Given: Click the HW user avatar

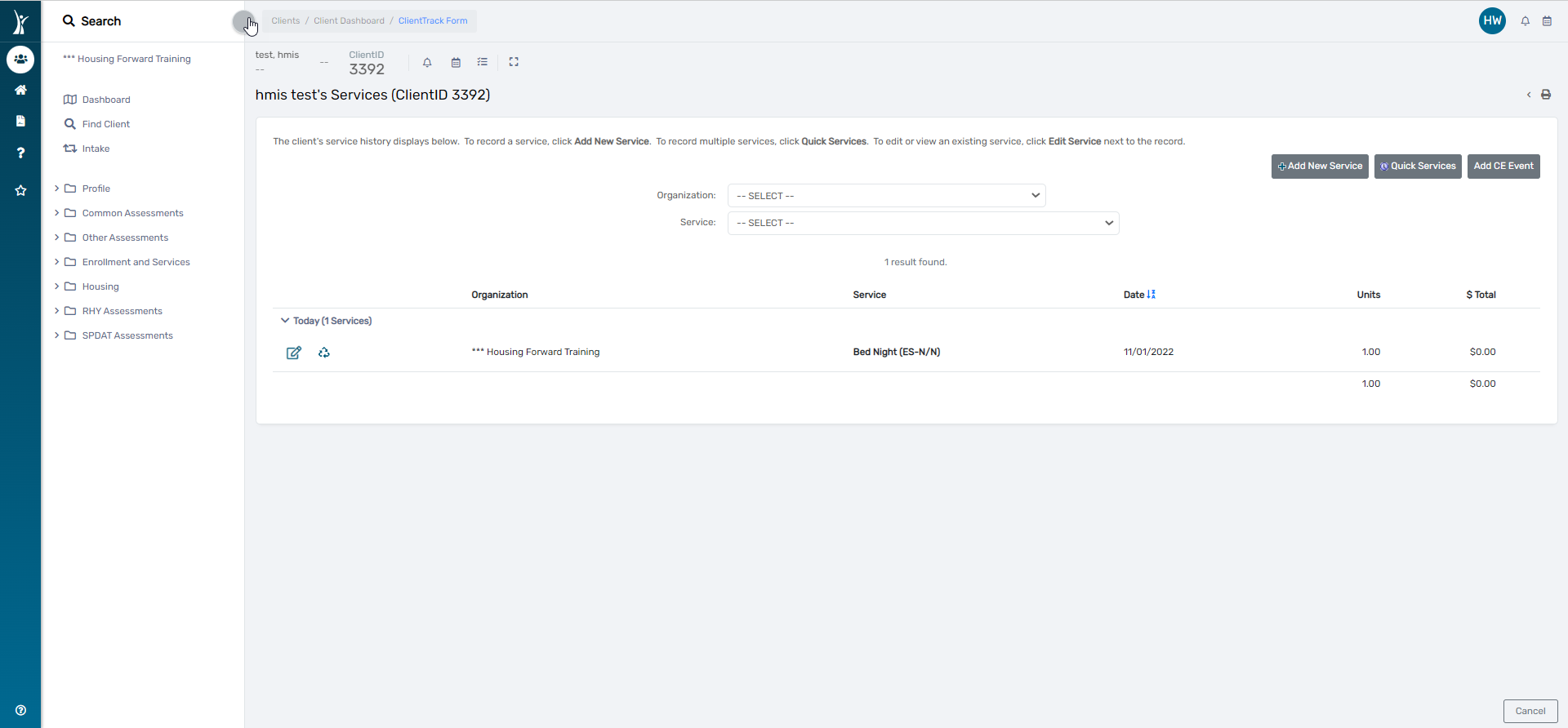Looking at the screenshot, I should 1492,21.
